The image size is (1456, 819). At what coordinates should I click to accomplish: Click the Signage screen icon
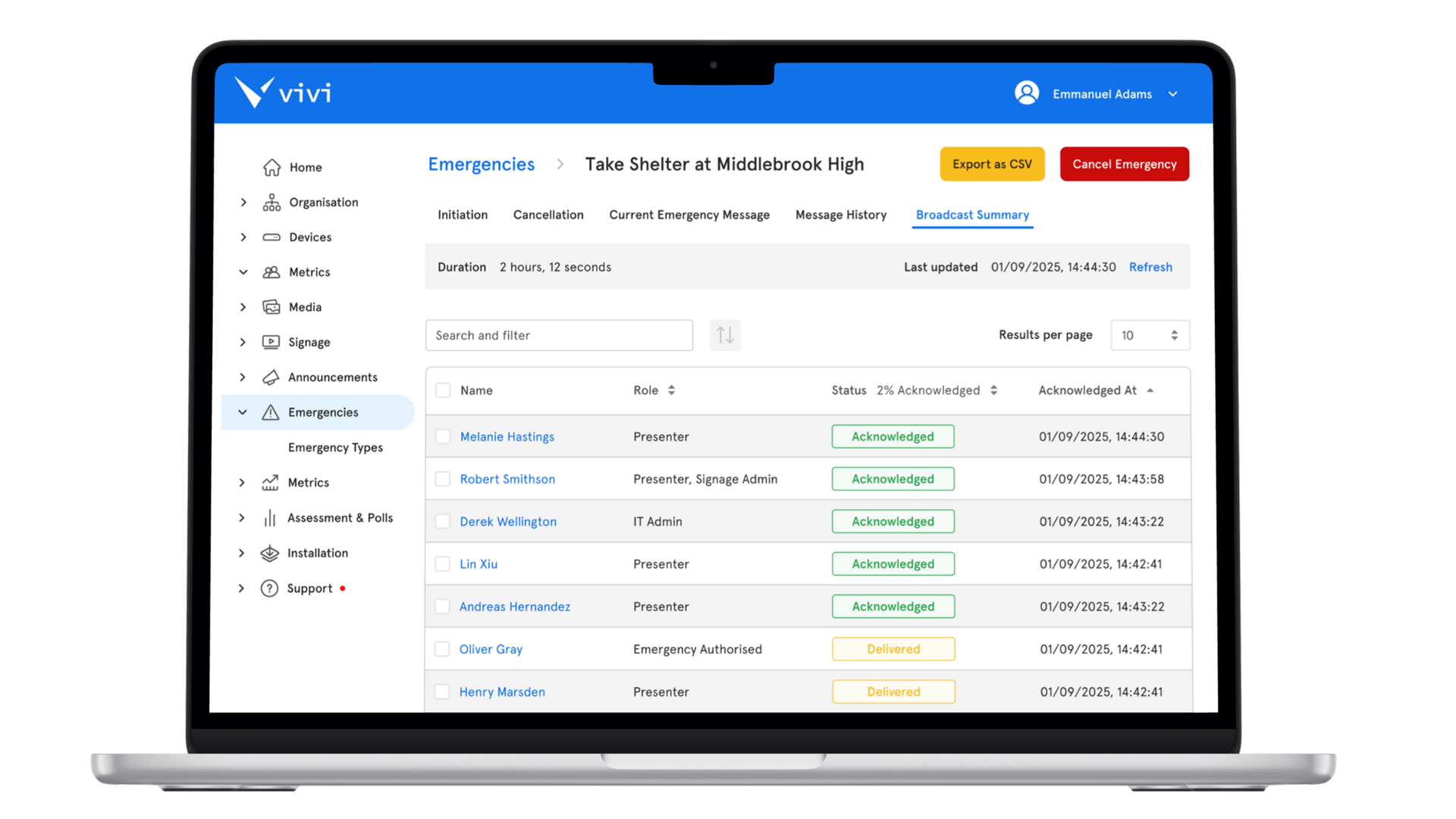271,342
